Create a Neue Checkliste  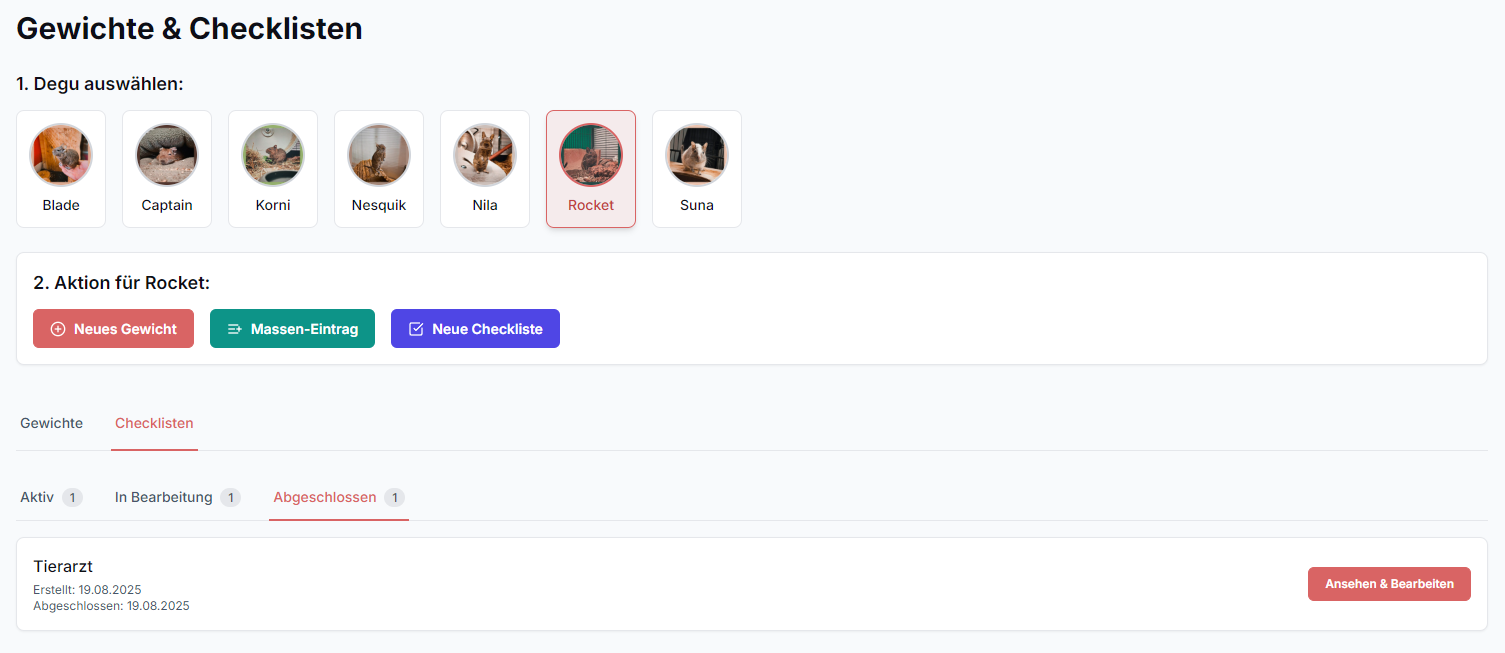click(x=475, y=329)
